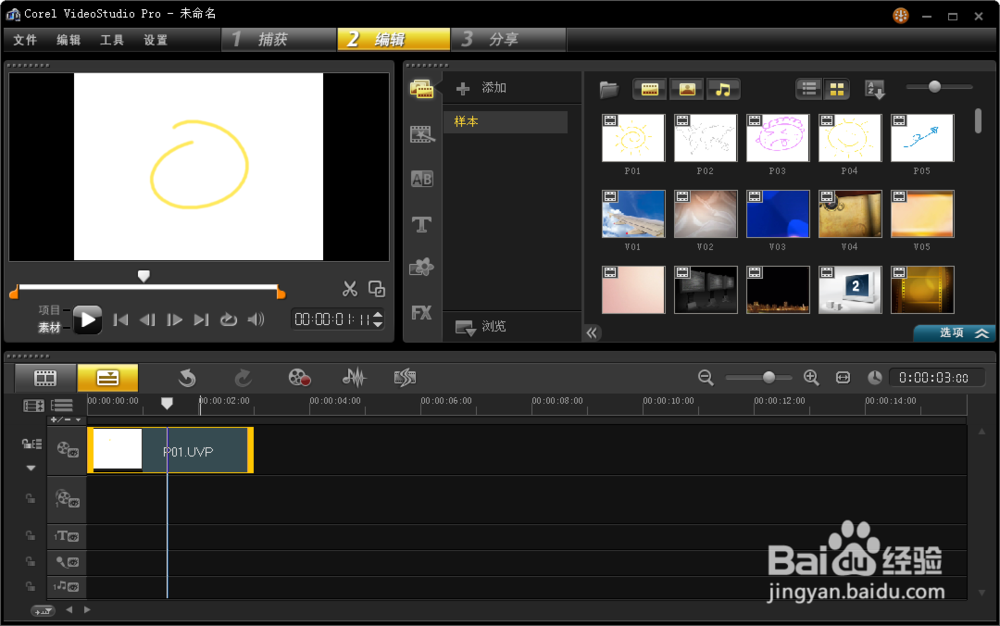Zoom out the timeline

coord(705,377)
